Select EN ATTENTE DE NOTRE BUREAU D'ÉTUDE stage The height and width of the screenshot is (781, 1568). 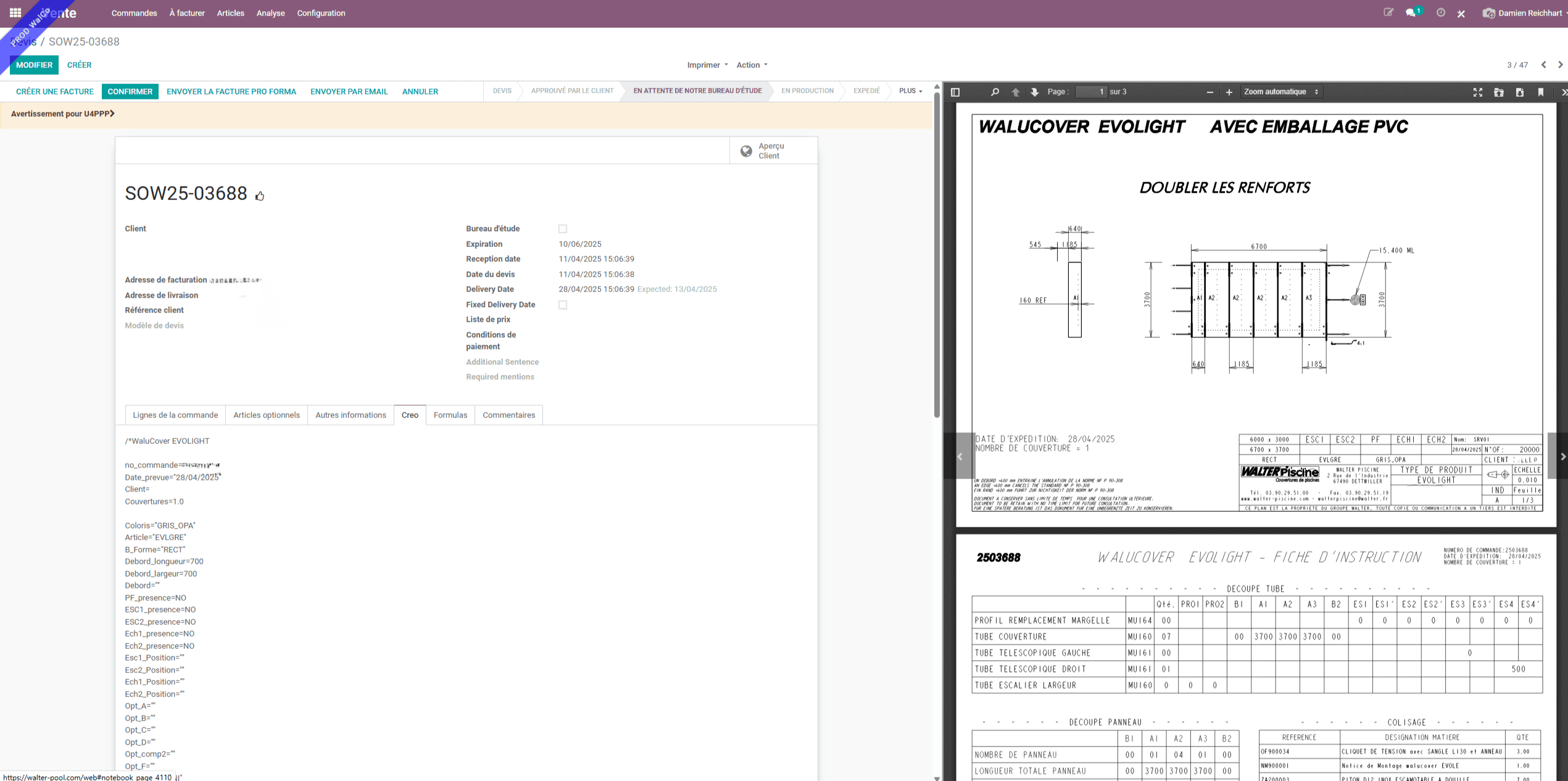pyautogui.click(x=697, y=91)
